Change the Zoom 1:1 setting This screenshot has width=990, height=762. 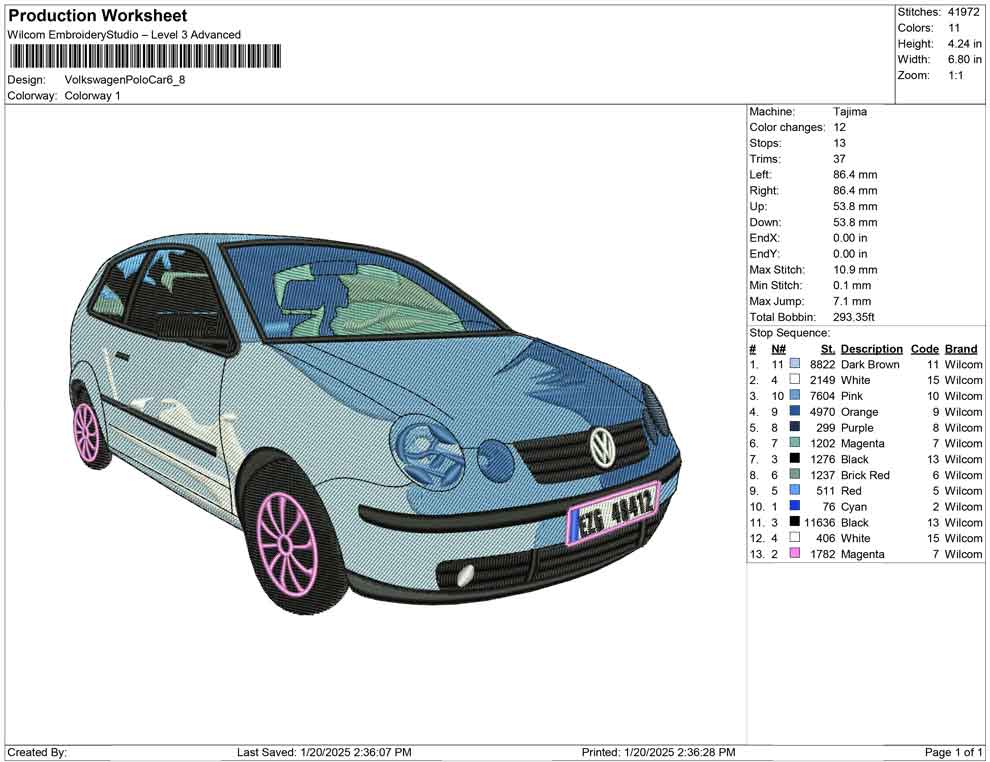click(958, 73)
